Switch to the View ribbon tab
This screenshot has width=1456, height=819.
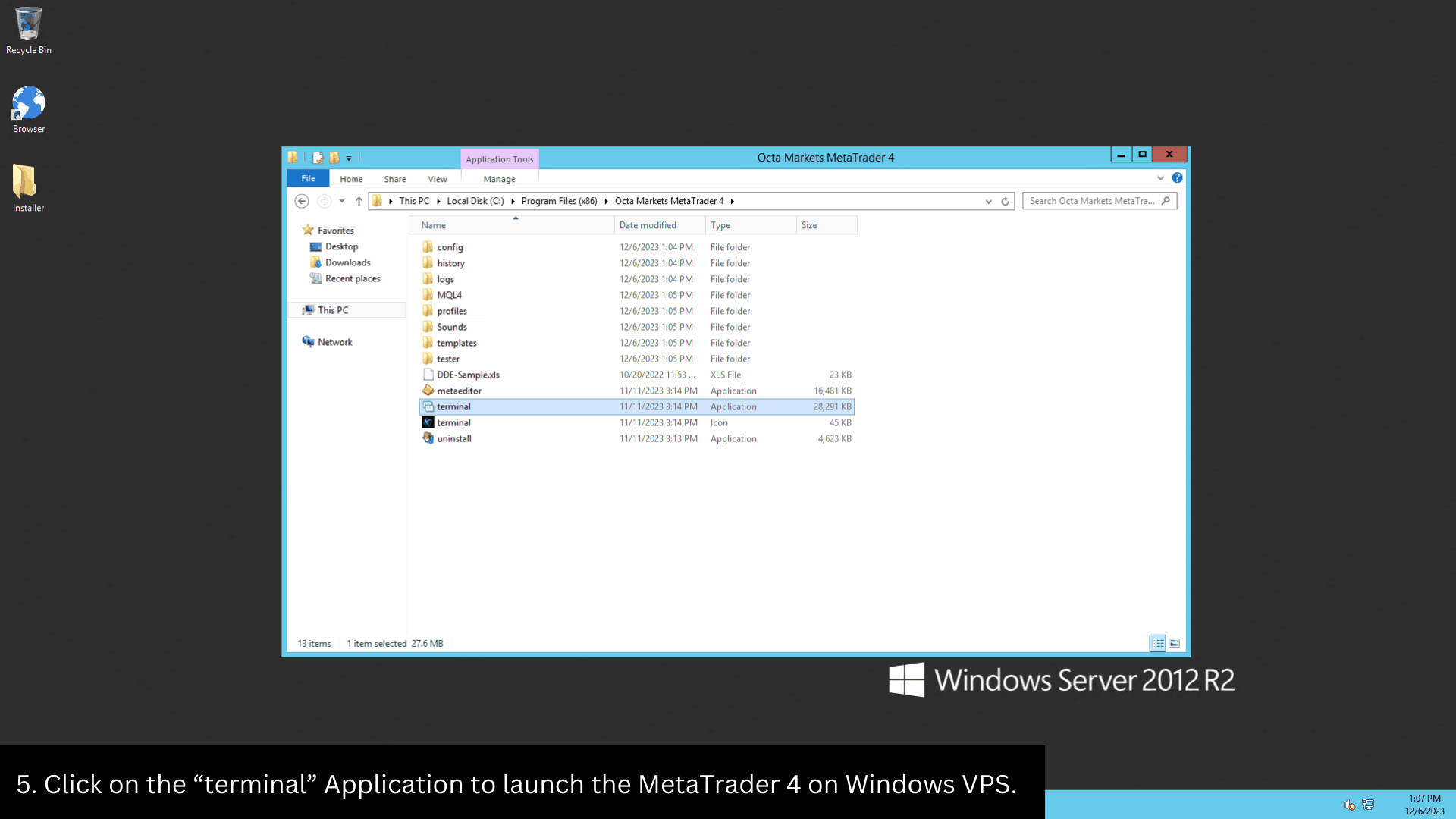click(x=437, y=180)
